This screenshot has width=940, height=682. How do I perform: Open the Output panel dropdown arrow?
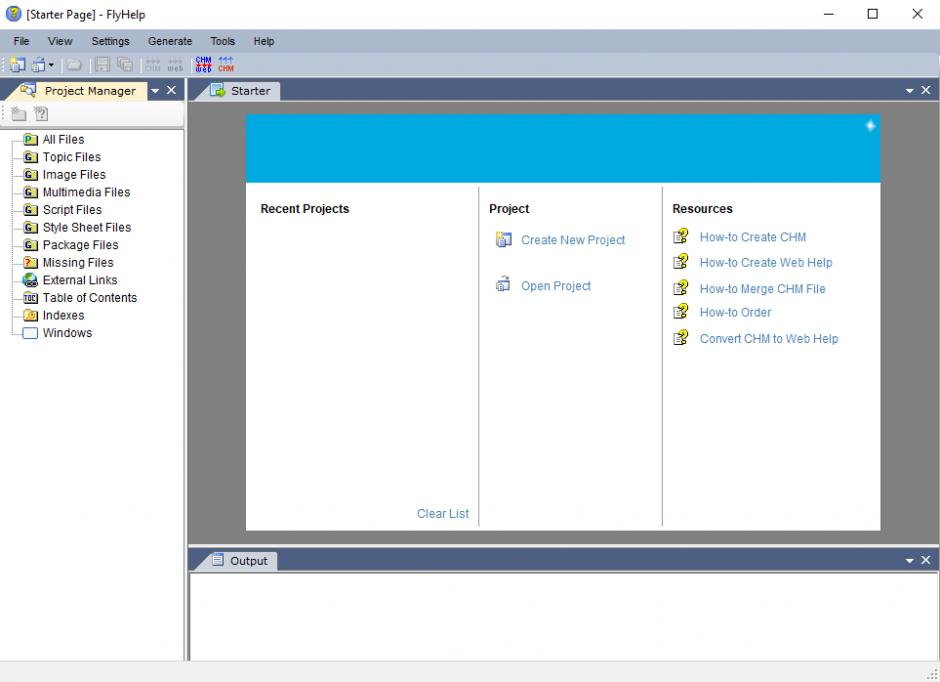(x=909, y=560)
